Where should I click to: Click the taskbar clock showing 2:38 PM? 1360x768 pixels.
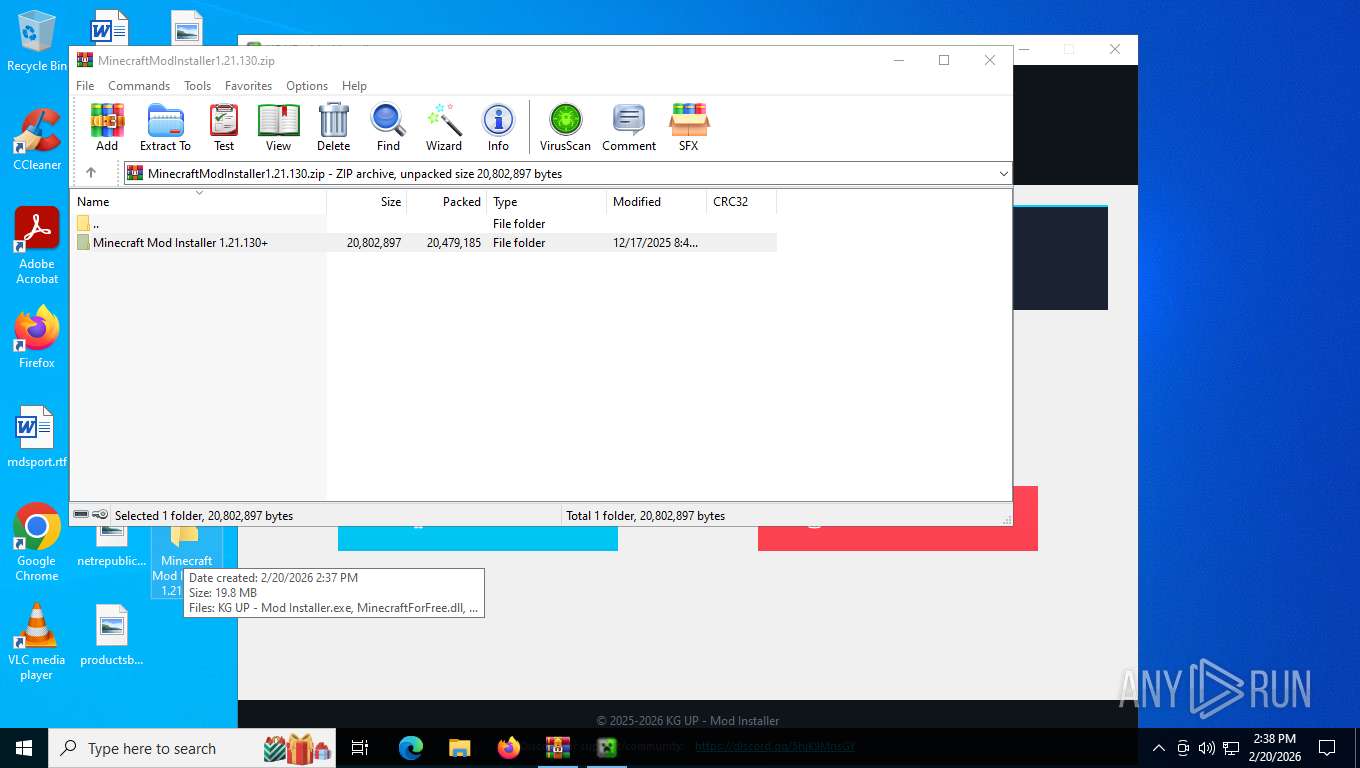tap(1274, 748)
